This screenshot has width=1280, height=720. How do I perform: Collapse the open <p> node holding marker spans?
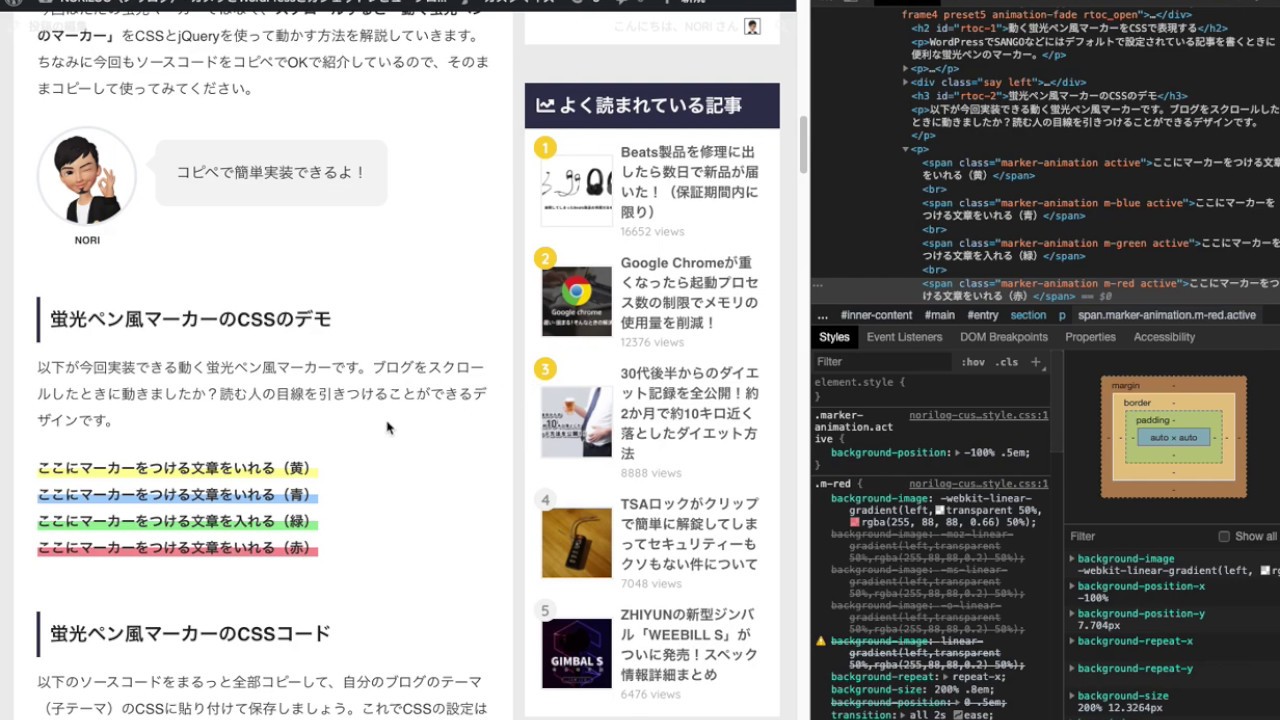[906, 149]
